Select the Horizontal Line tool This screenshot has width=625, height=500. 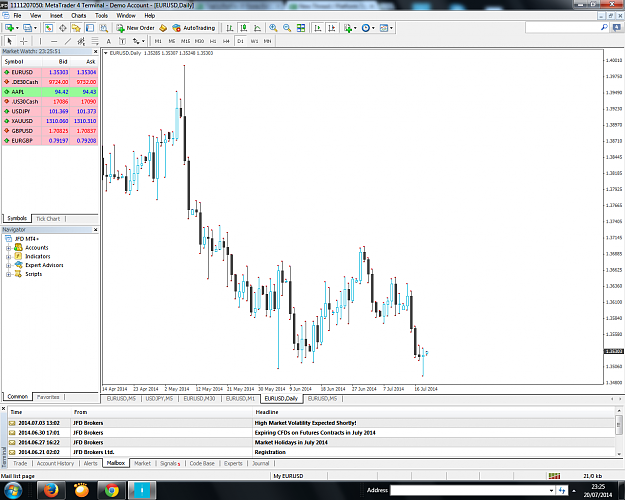(54, 41)
